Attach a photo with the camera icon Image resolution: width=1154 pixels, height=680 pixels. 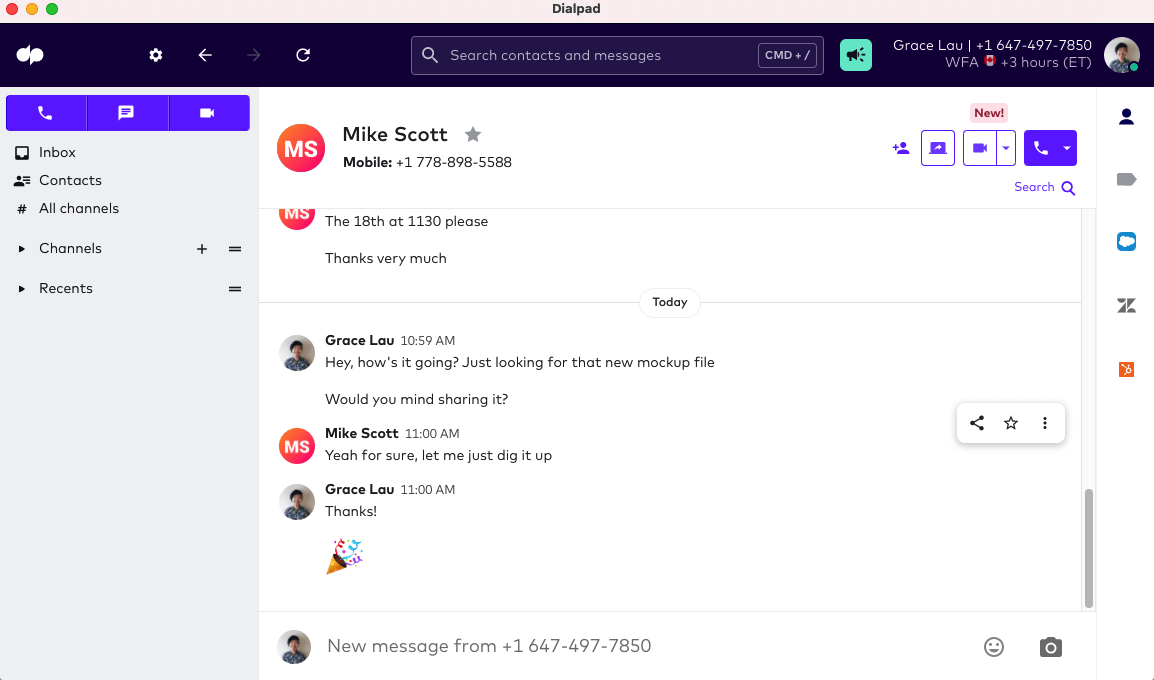[1050, 647]
